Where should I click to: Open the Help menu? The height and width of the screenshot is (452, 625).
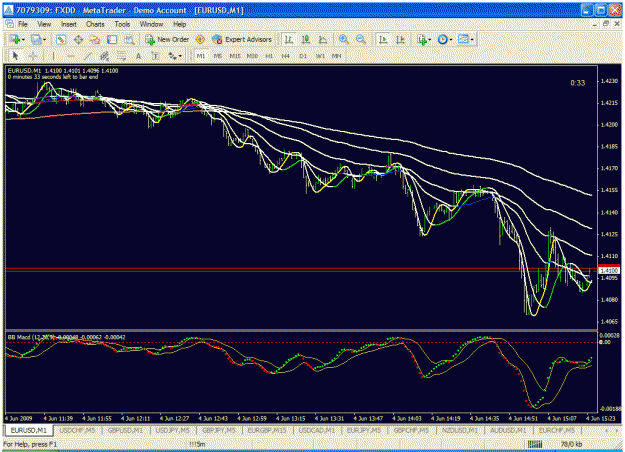point(179,24)
